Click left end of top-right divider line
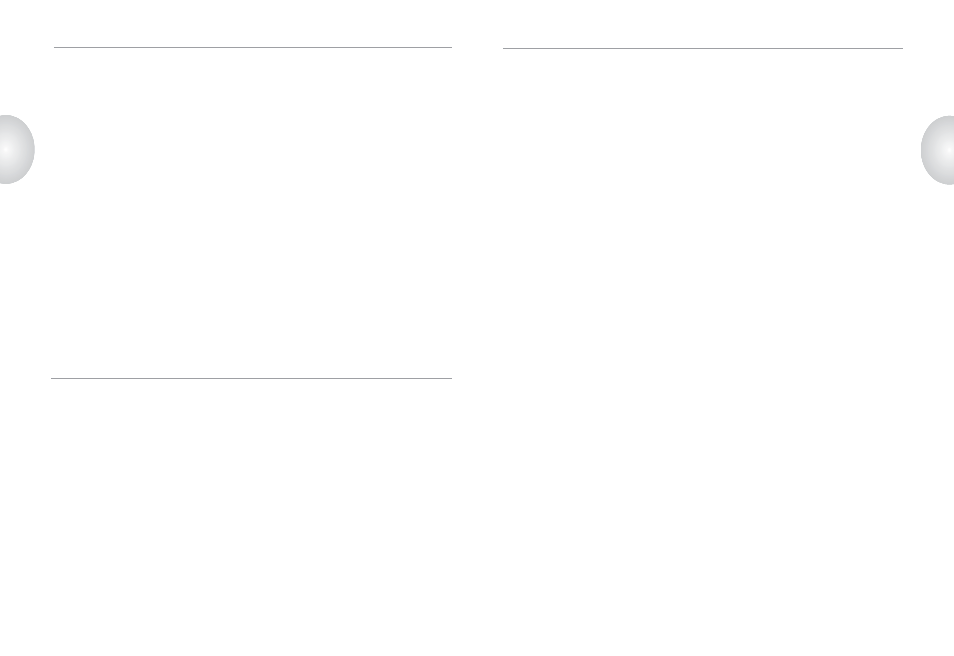 tap(504, 48)
